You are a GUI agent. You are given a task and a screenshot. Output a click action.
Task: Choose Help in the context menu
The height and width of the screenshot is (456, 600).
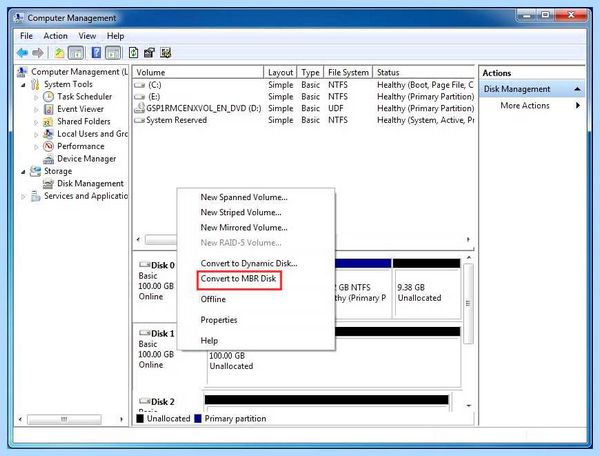pyautogui.click(x=209, y=341)
